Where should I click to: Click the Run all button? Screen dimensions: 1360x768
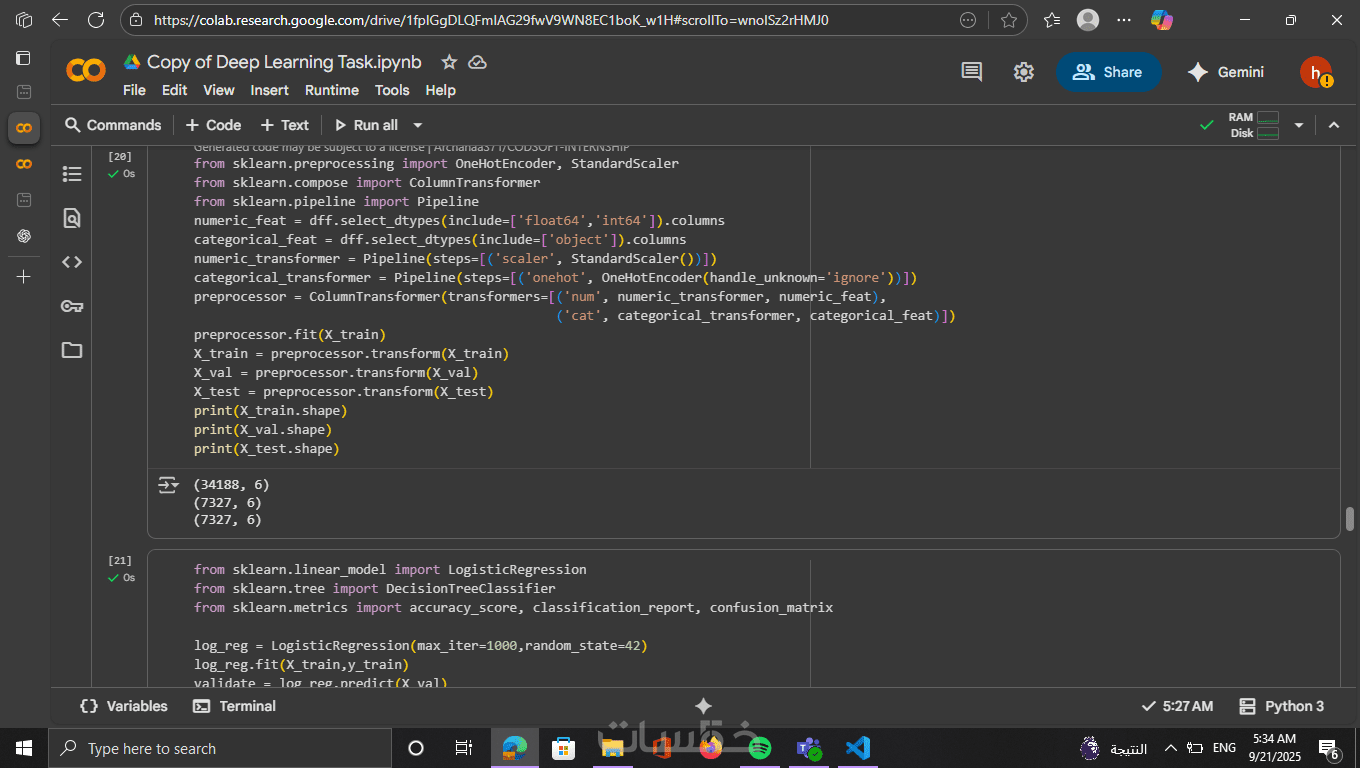point(366,125)
